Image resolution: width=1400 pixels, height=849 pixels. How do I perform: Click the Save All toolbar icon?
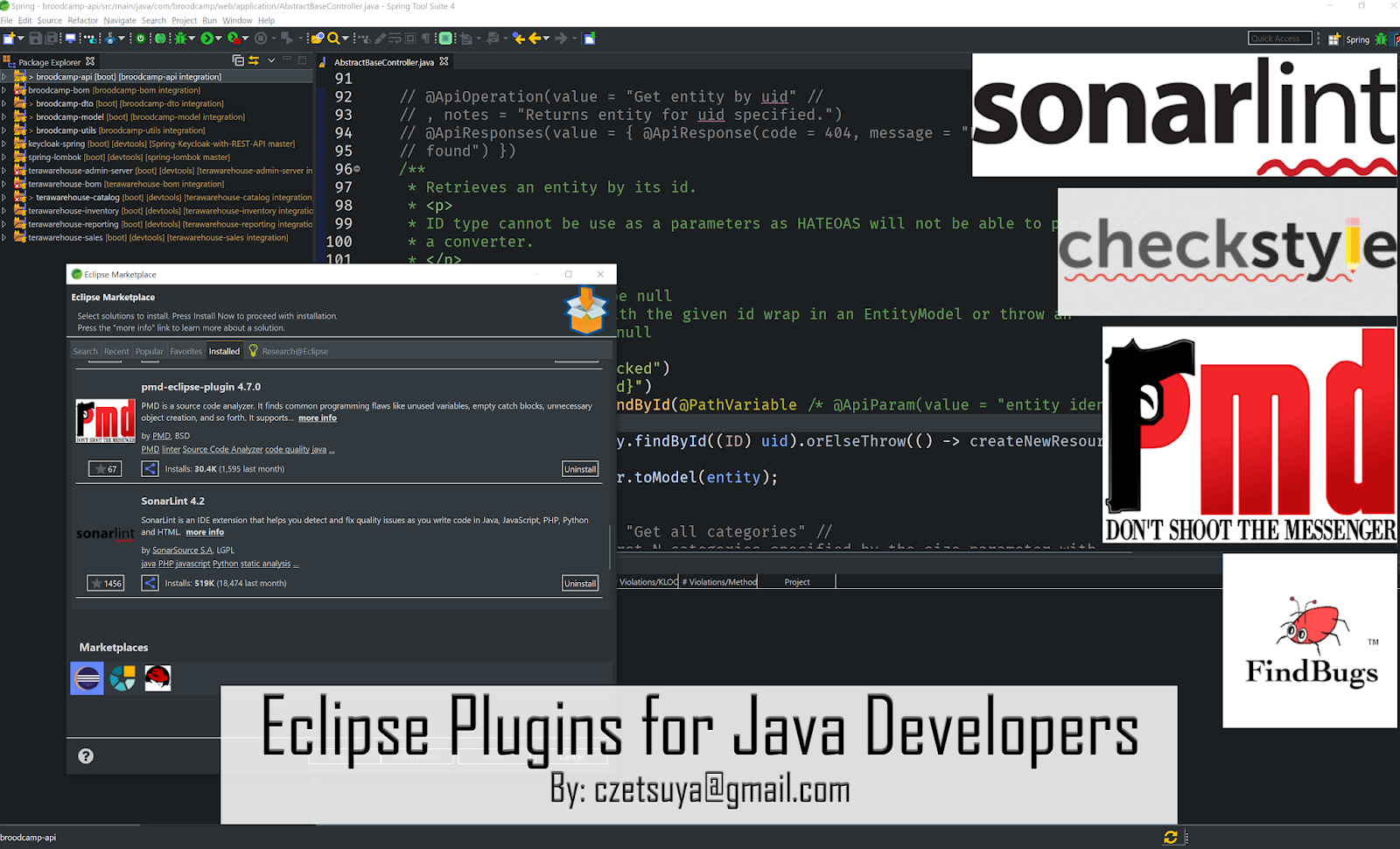[x=51, y=39]
